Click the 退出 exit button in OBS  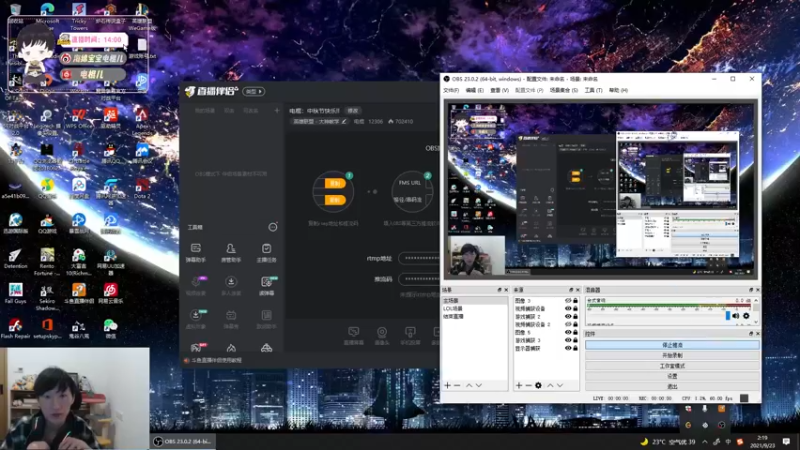pos(672,386)
